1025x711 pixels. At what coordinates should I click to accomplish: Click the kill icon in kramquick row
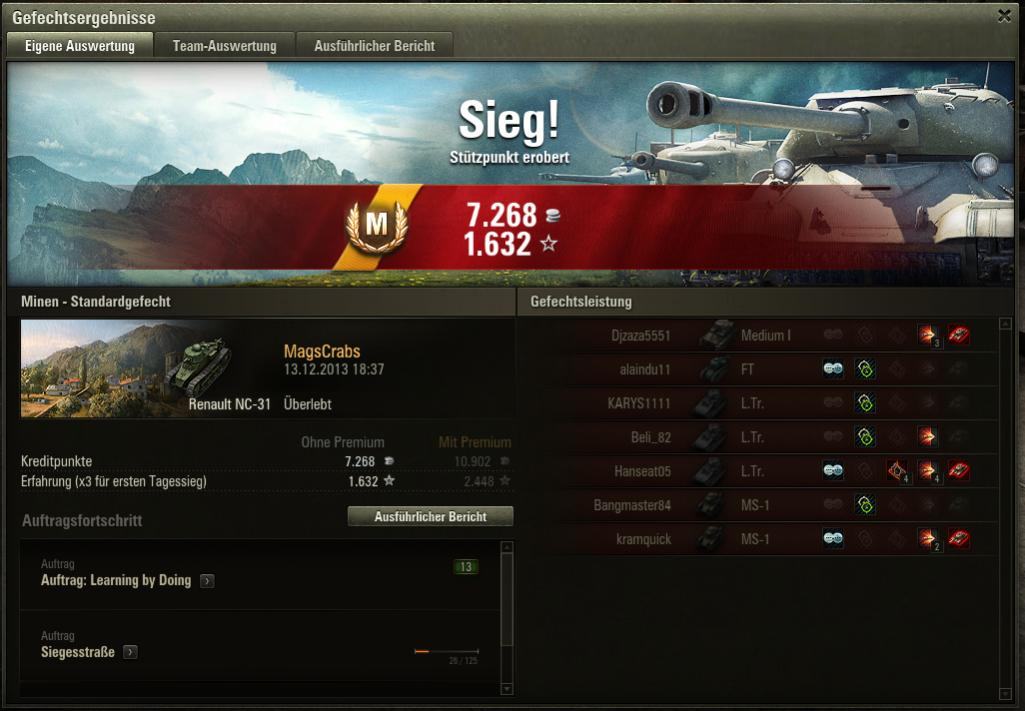[x=958, y=539]
